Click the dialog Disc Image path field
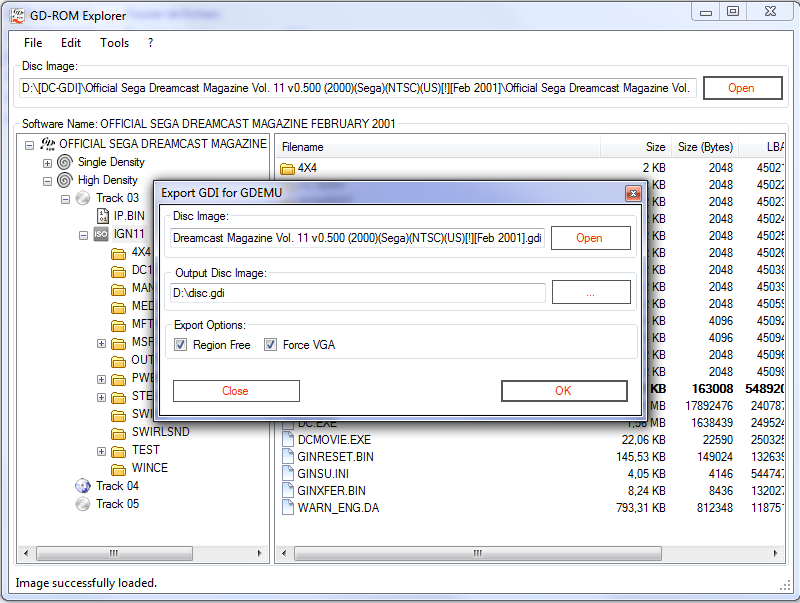The height and width of the screenshot is (603, 800). tap(358, 238)
